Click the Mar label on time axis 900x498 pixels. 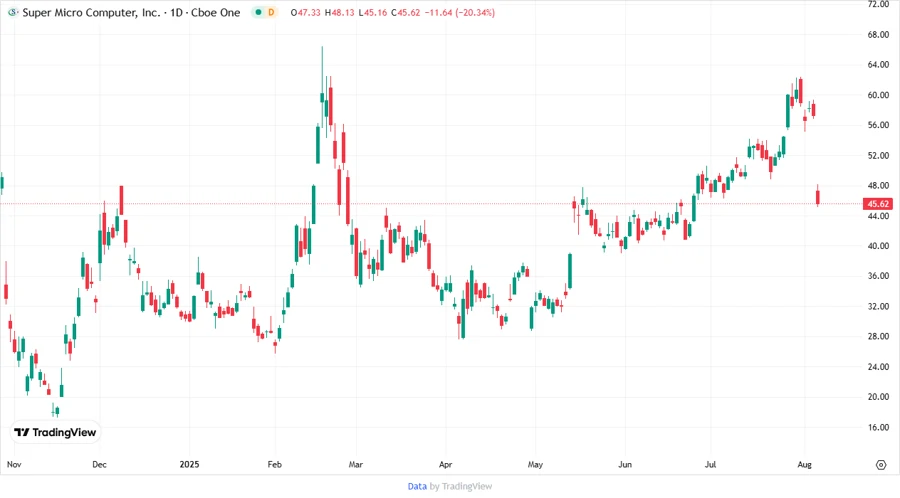[x=356, y=464]
